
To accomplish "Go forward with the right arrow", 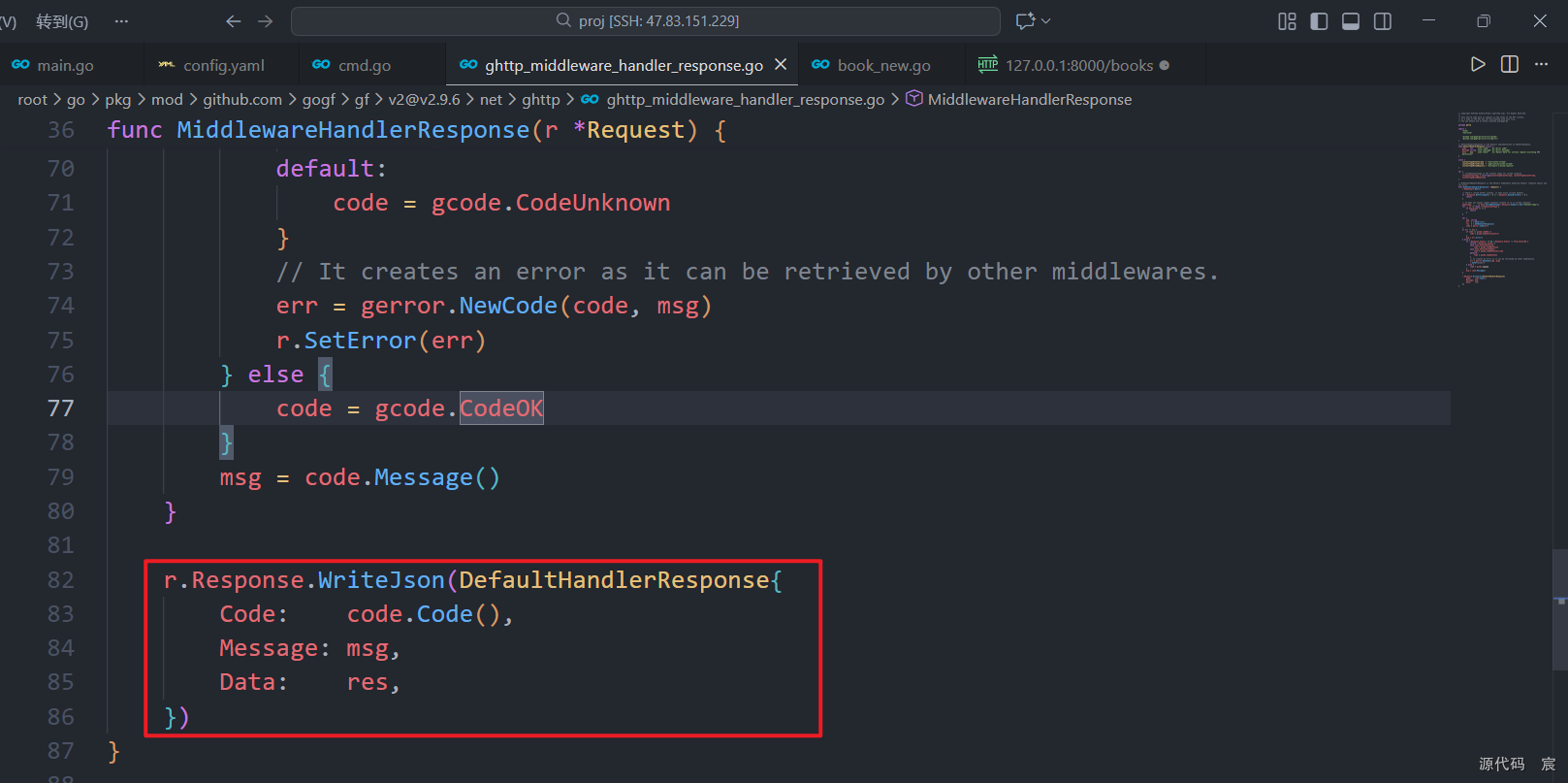I will (x=265, y=20).
